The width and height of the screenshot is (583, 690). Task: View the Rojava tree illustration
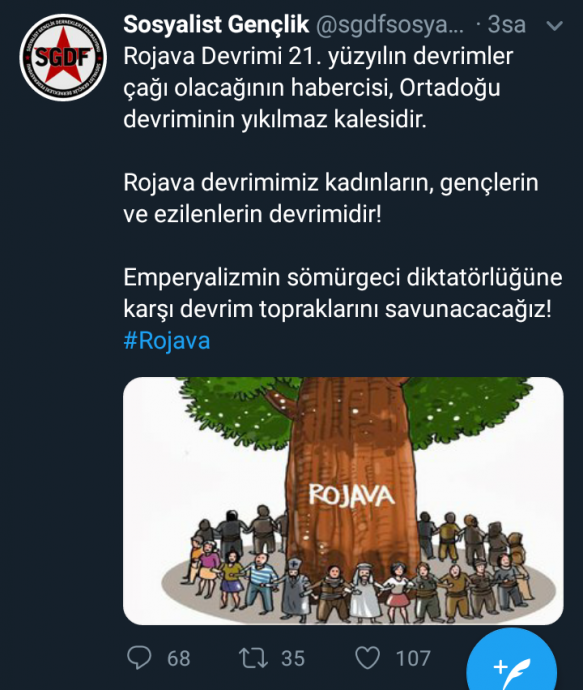coord(343,501)
